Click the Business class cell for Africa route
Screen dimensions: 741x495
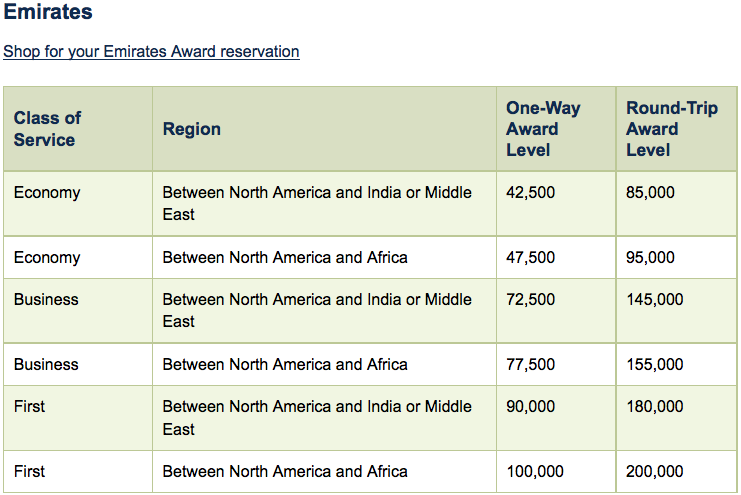[46, 364]
